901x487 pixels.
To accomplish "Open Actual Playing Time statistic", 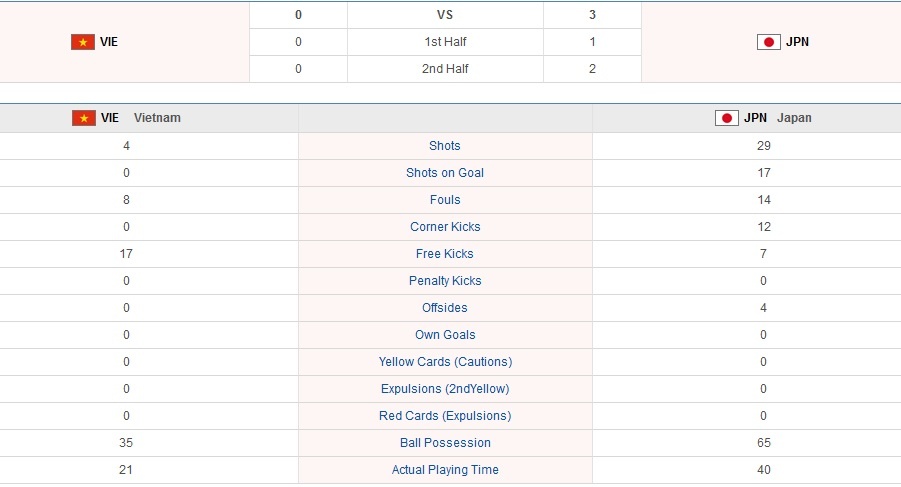I will click(x=445, y=470).
